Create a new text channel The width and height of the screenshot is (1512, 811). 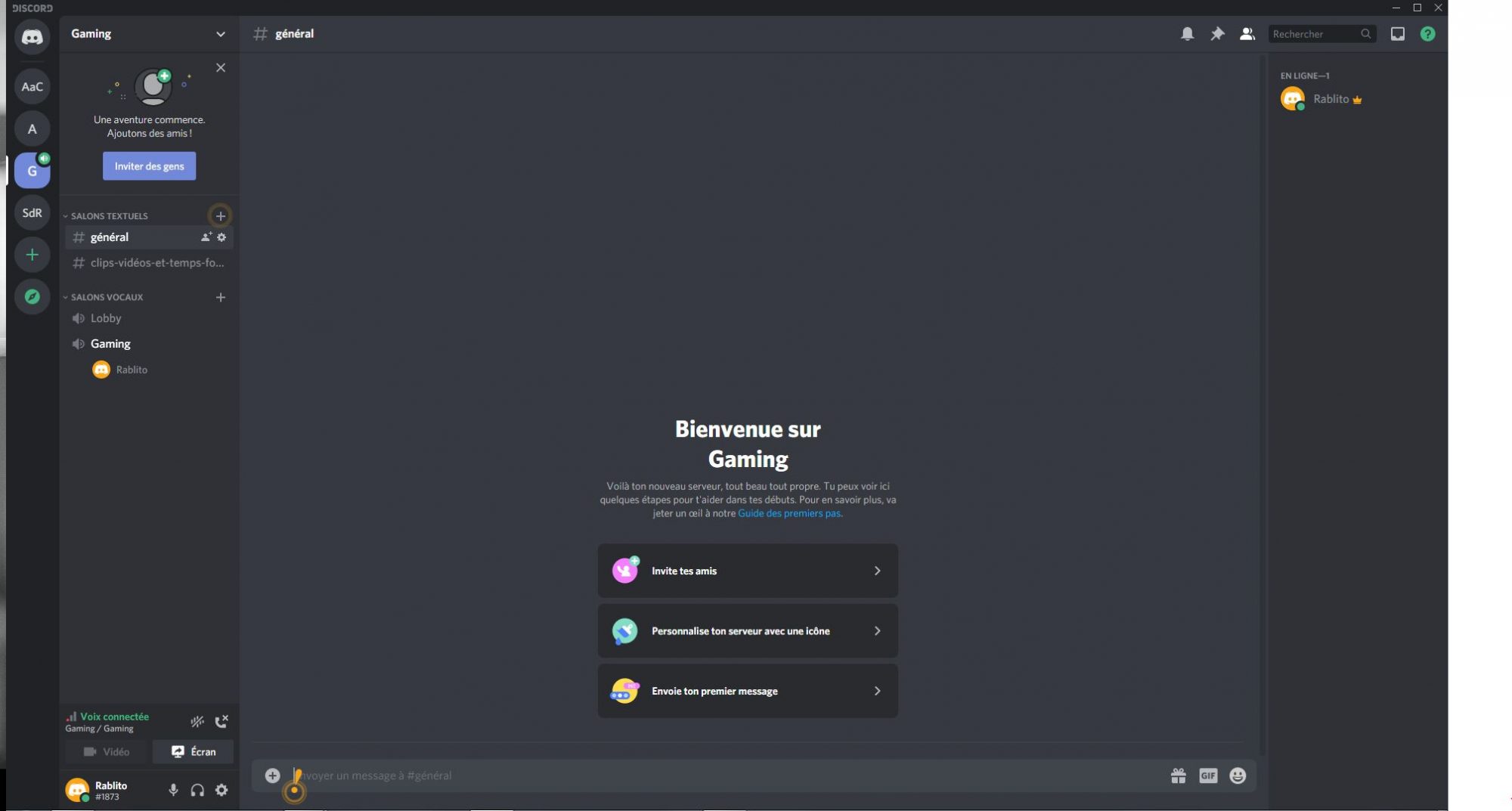220,216
